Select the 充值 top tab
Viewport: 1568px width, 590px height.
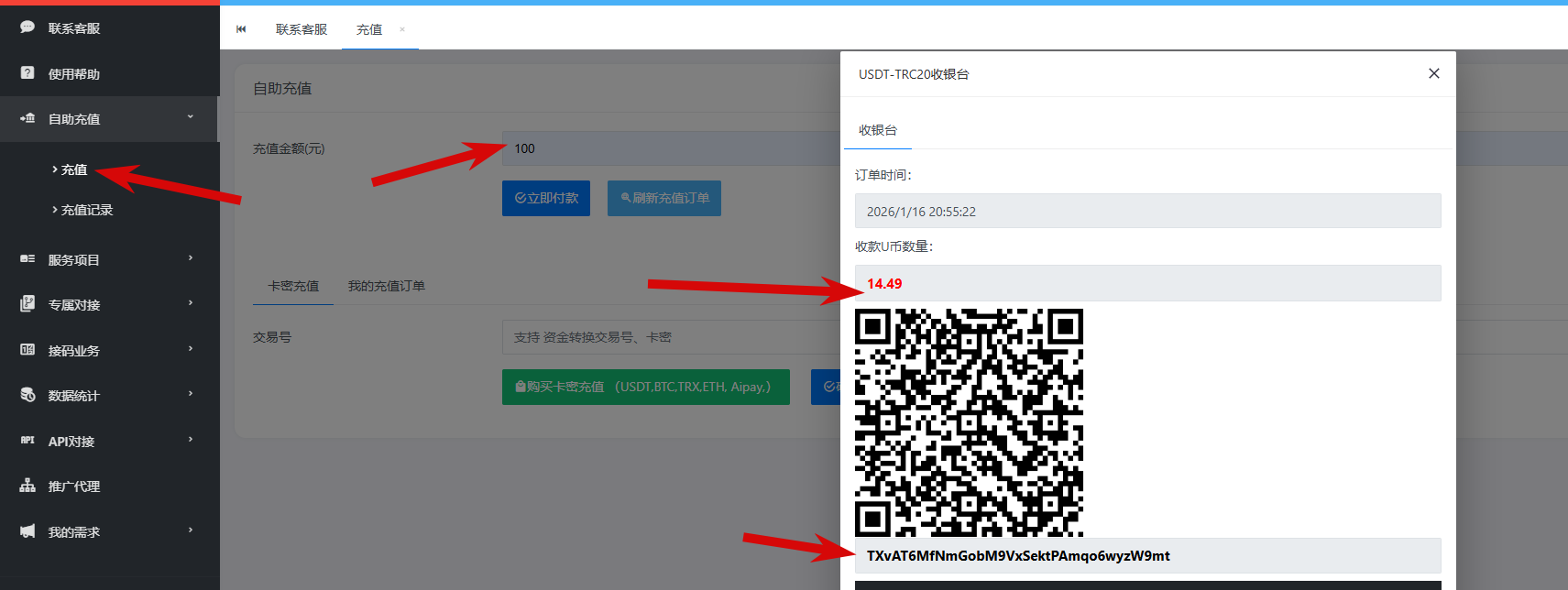click(x=369, y=29)
